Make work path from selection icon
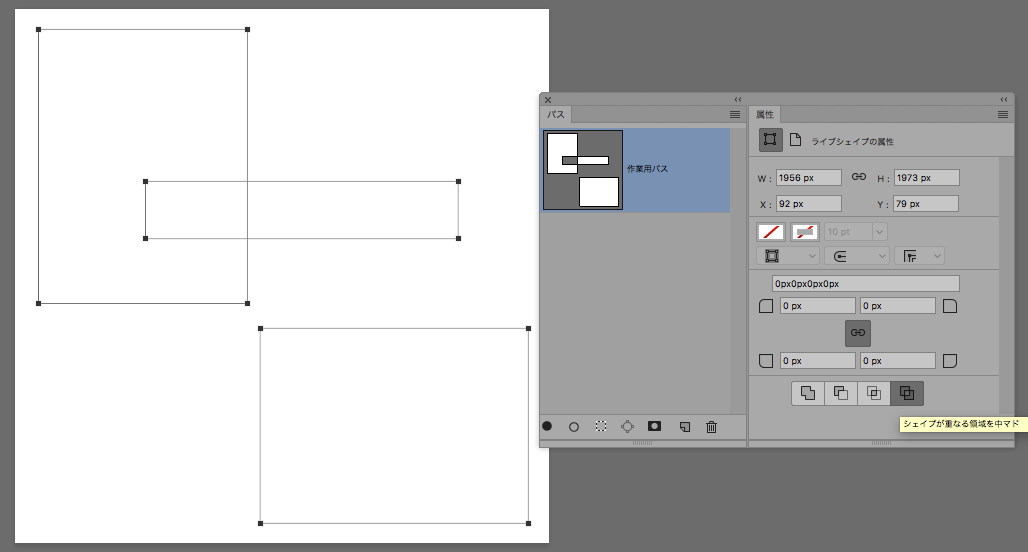Screen dimensions: 1028x552 click(627, 427)
